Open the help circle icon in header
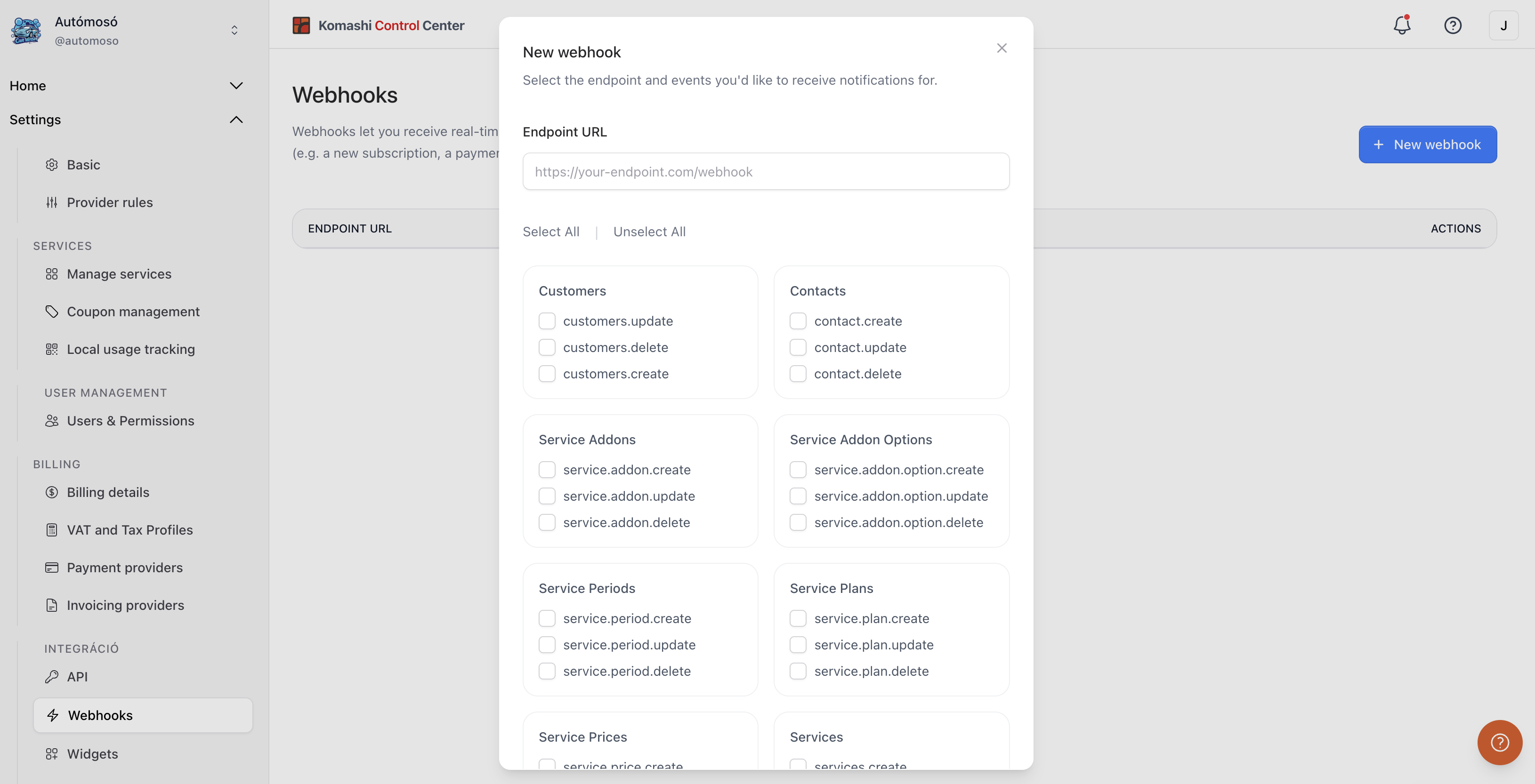Viewport: 1535px width, 784px height. 1453,25
